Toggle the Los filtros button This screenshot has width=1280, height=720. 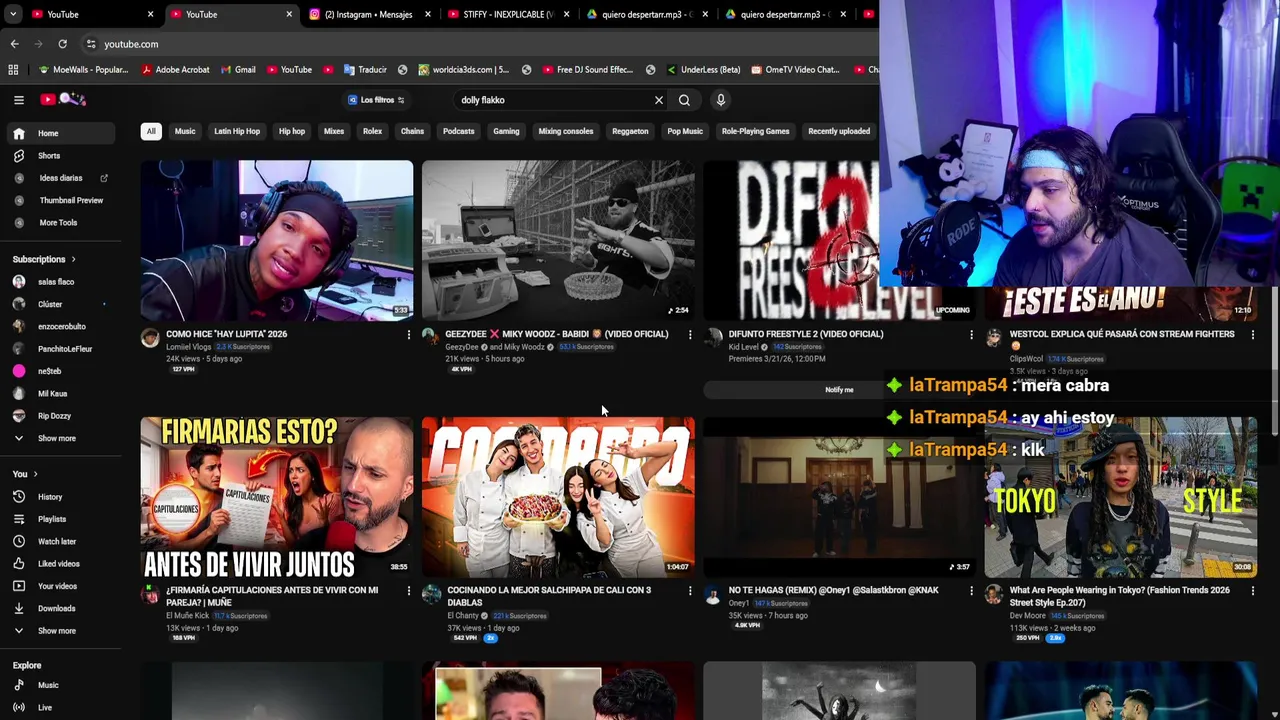(x=377, y=100)
